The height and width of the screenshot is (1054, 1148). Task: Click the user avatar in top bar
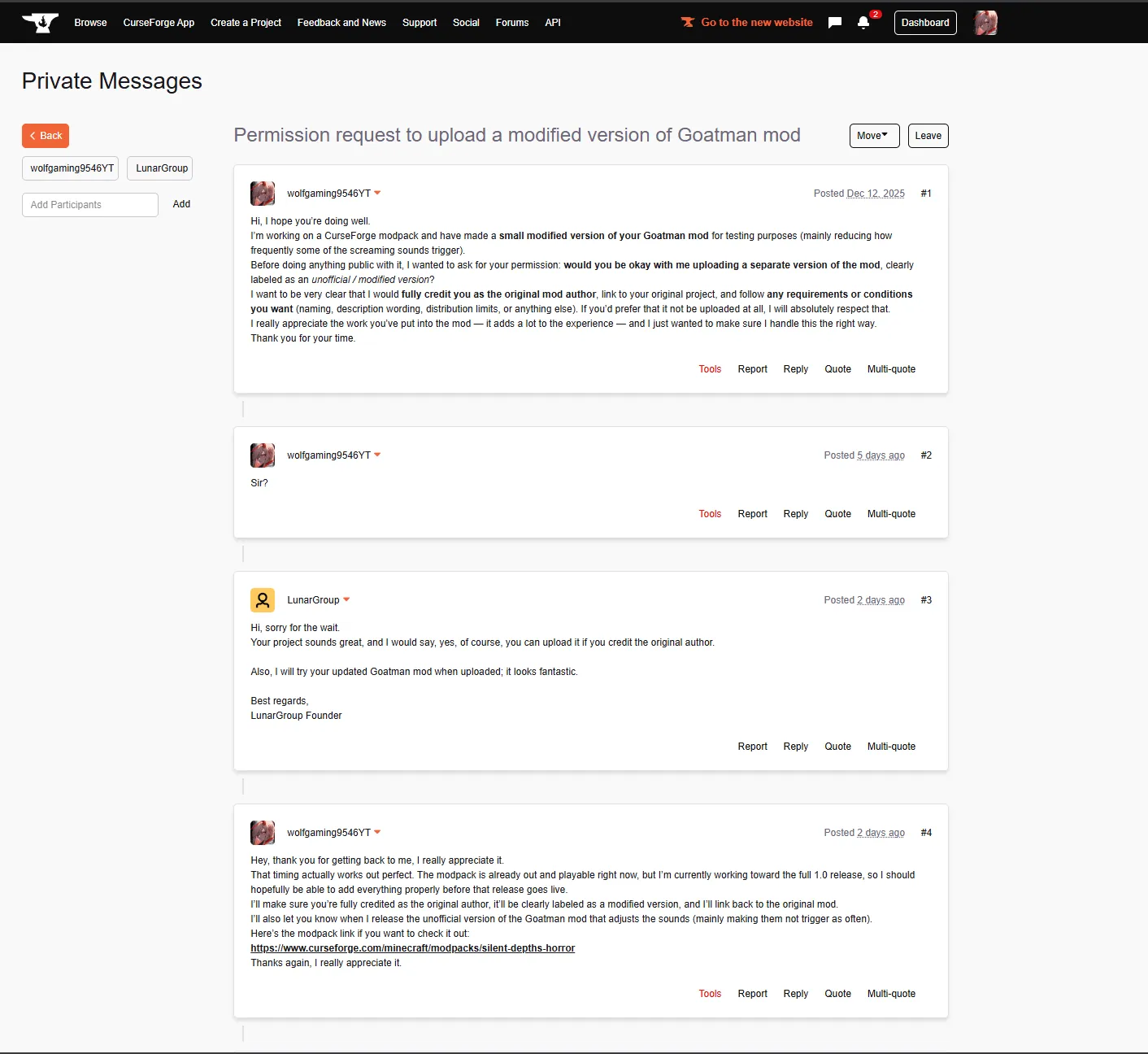(x=985, y=23)
